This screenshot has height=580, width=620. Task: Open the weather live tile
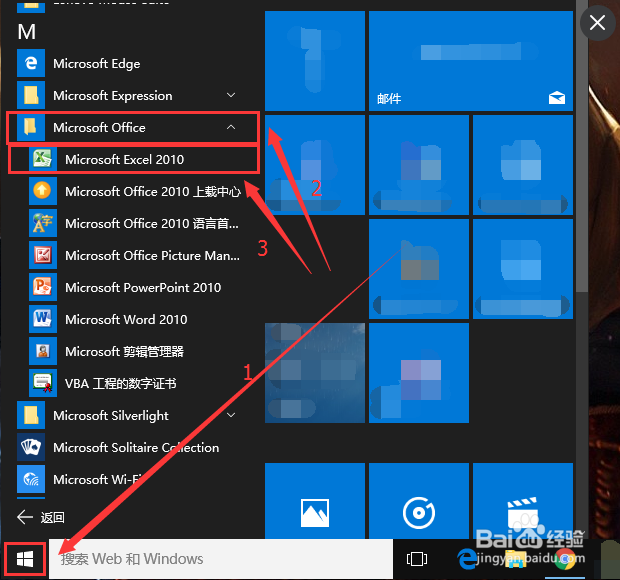tap(315, 373)
